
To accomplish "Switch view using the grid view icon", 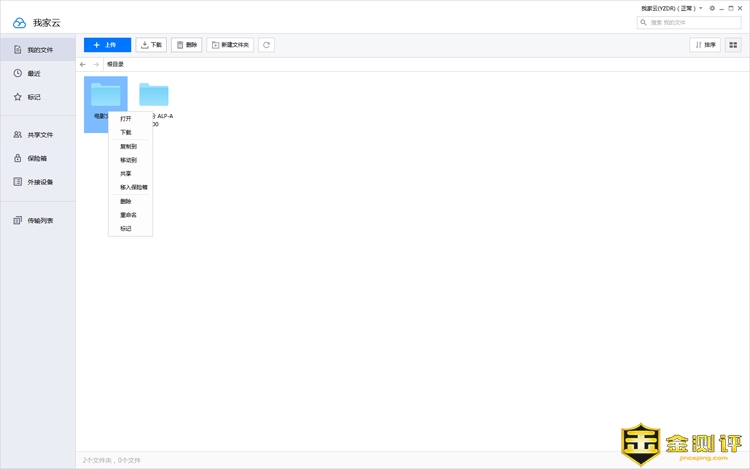I will [x=733, y=45].
